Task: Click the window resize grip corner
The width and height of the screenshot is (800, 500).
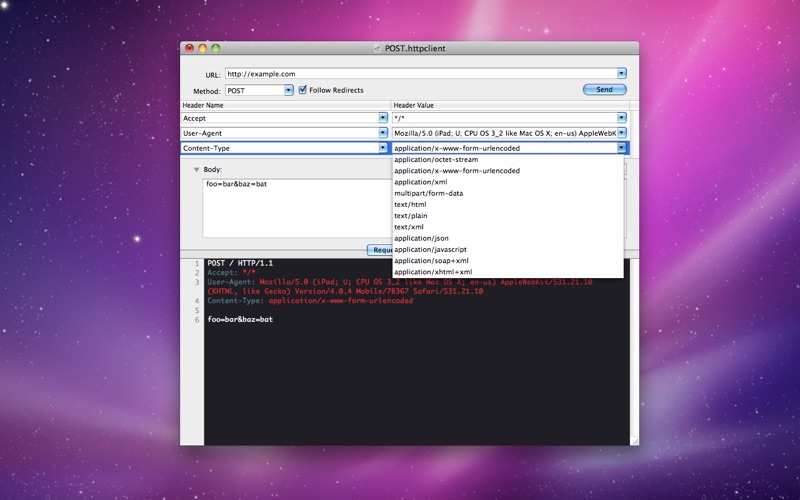Action: (x=634, y=441)
